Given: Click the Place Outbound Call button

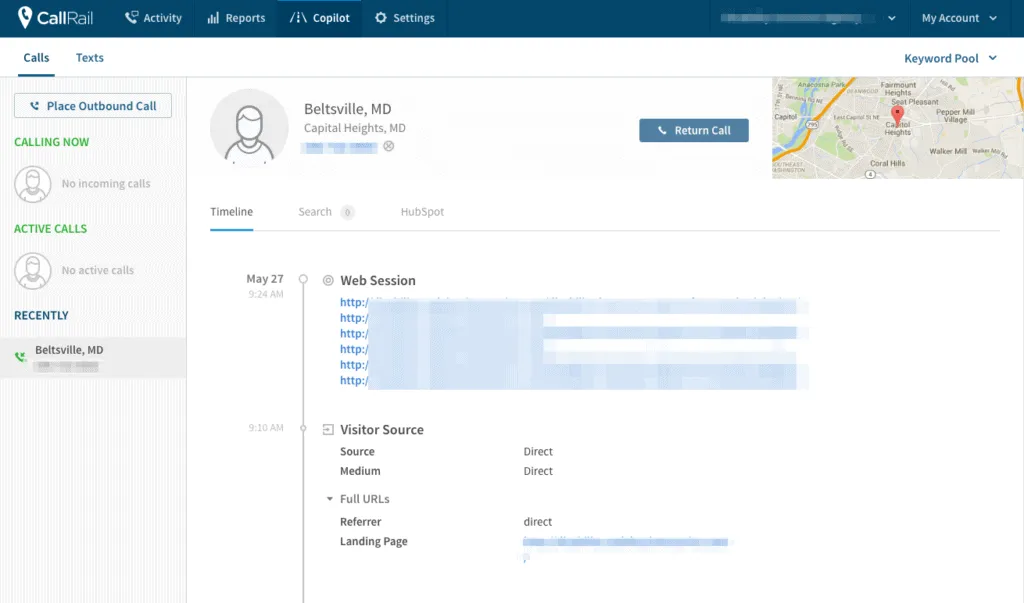Looking at the screenshot, I should click(x=92, y=105).
